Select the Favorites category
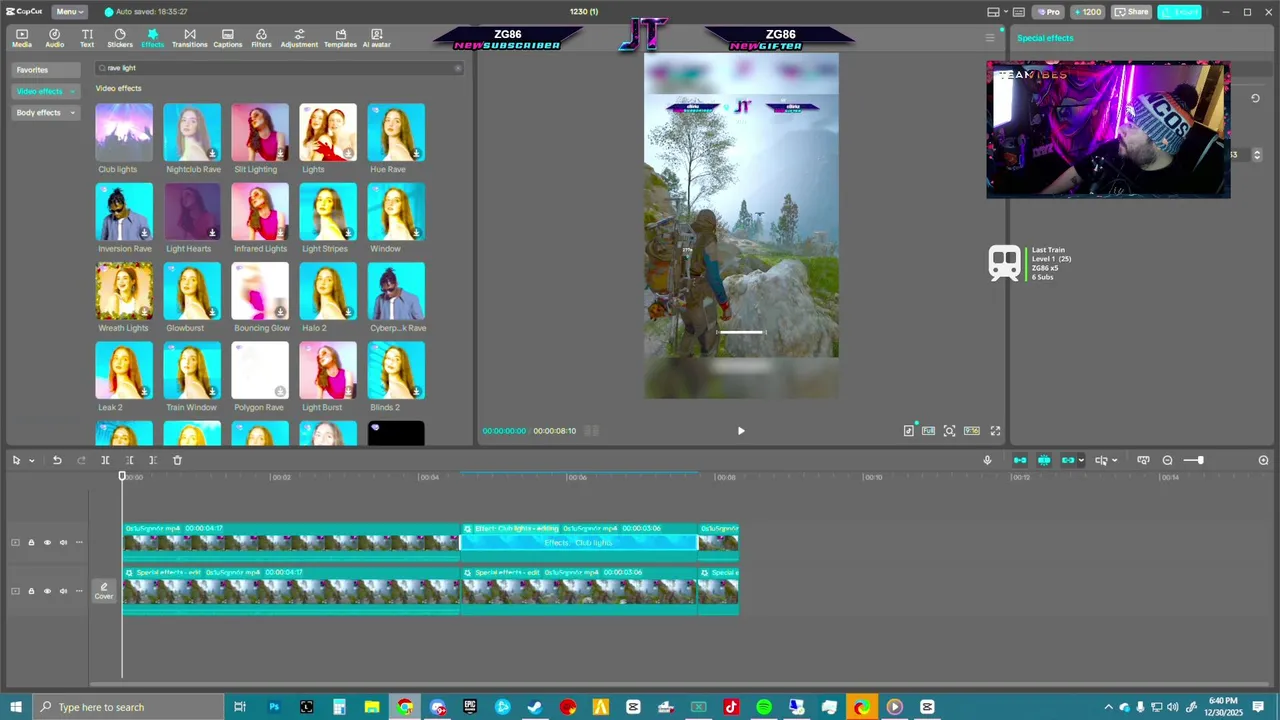Image resolution: width=1280 pixels, height=720 pixels. pyautogui.click(x=46, y=70)
